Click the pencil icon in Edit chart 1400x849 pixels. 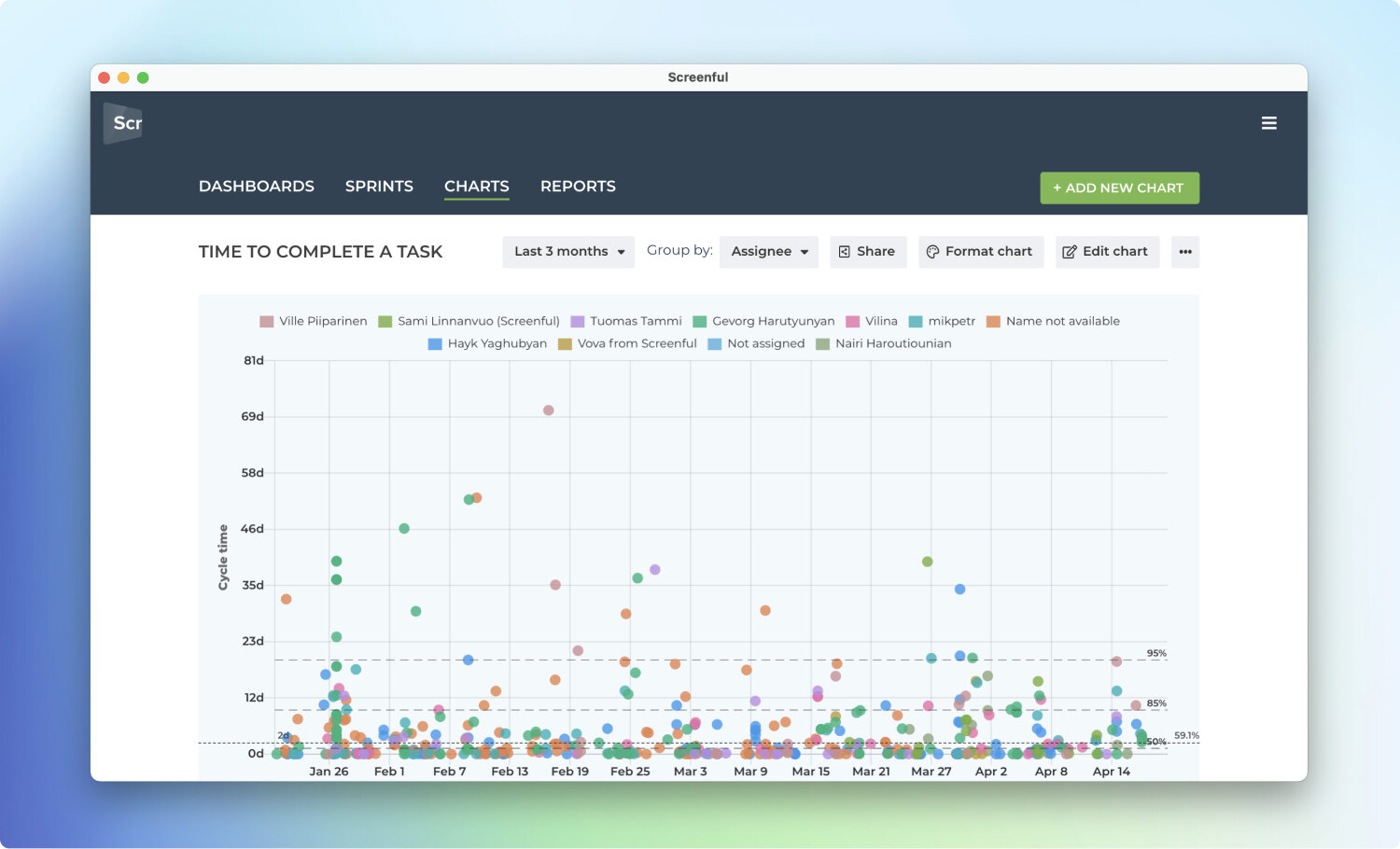coord(1070,252)
